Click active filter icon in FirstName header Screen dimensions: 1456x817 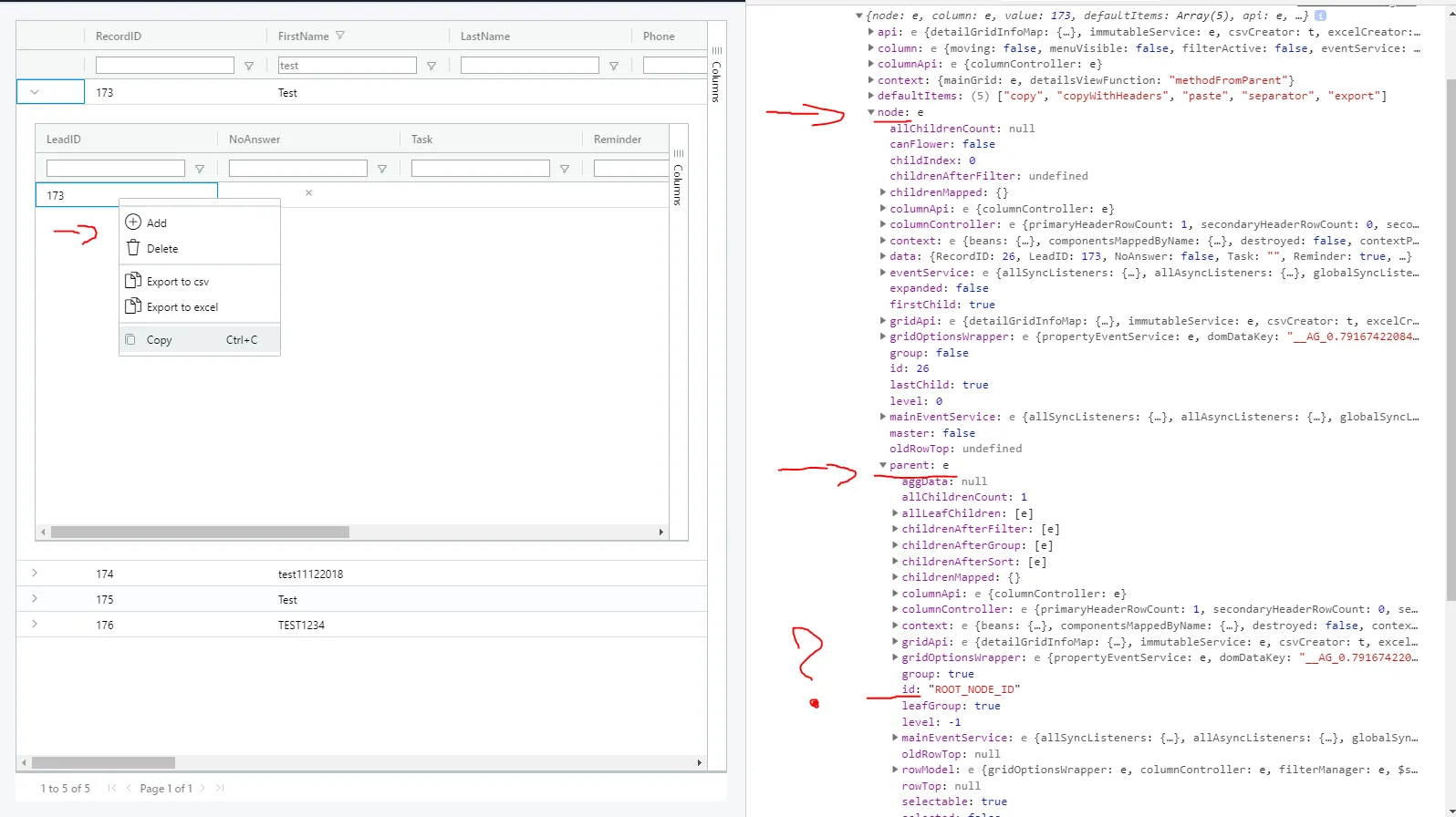(x=340, y=36)
